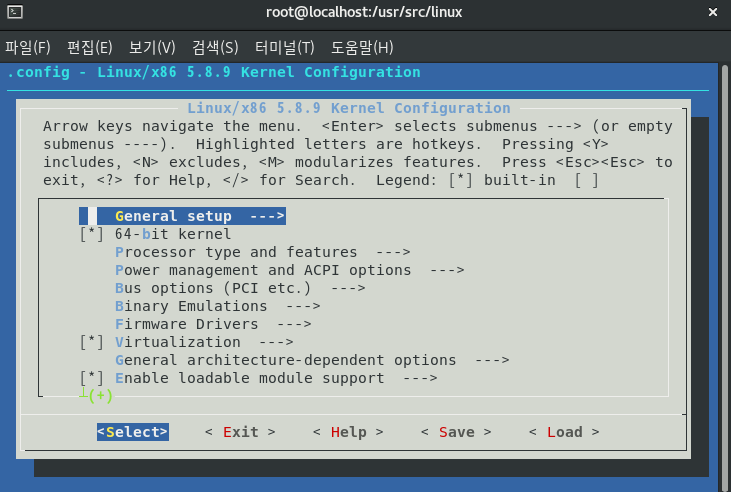731x492 pixels.
Task: Expand the Virtualization submenu arrow
Action: click(x=276, y=342)
